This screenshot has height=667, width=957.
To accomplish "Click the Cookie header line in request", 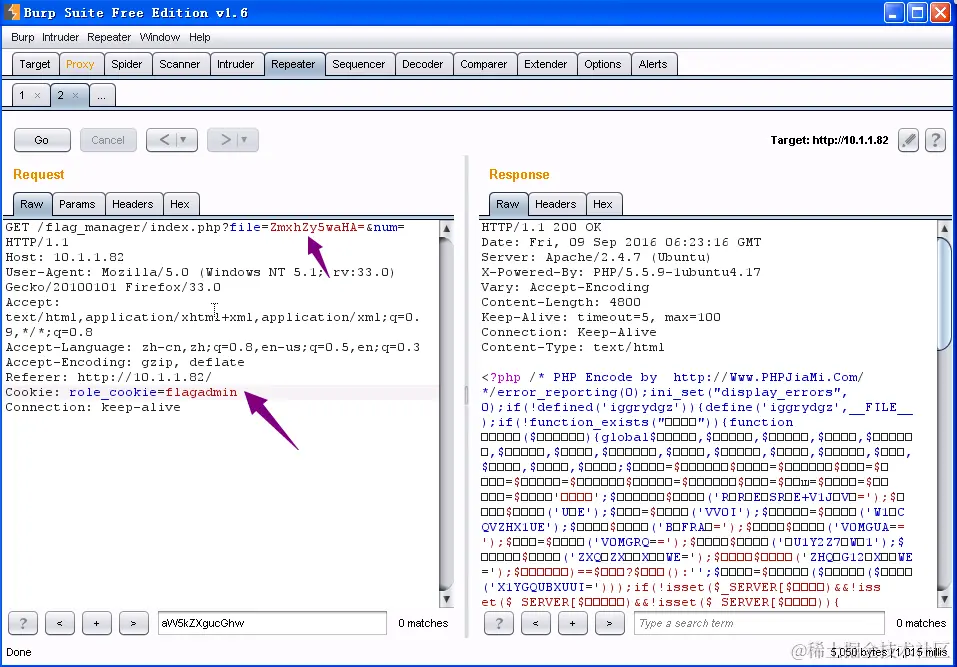I will pos(121,392).
